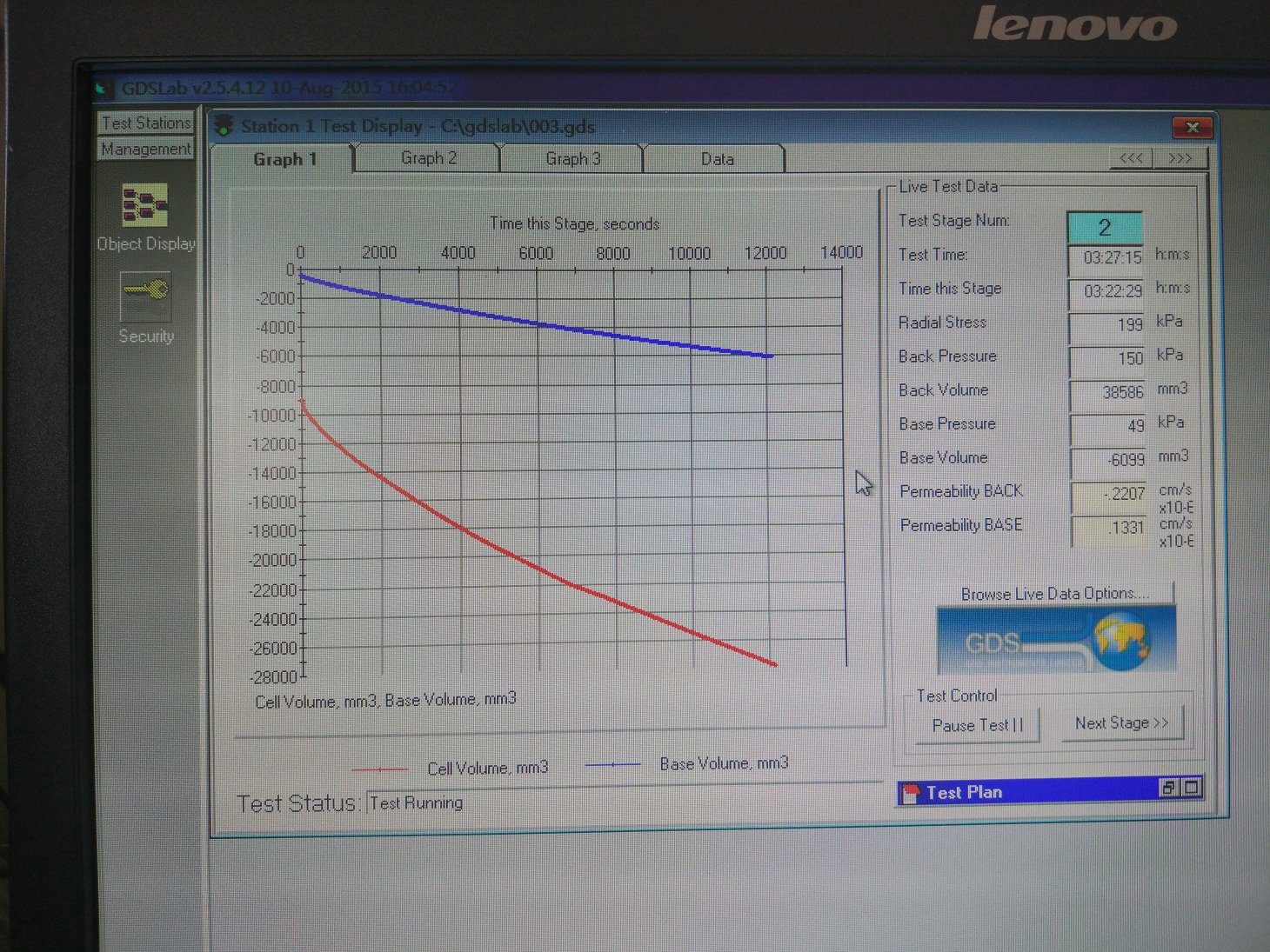Click the GDSLab application title bar icon

[105, 88]
